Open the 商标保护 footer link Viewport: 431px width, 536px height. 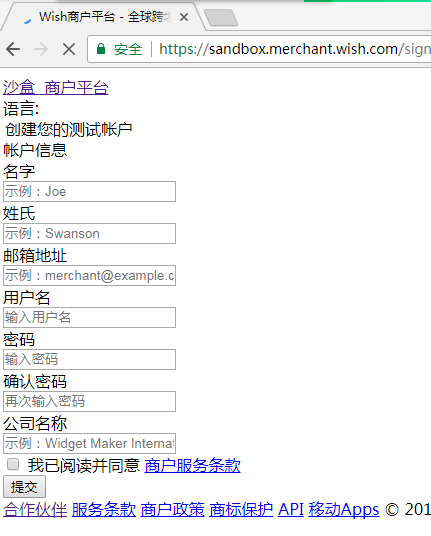click(241, 510)
